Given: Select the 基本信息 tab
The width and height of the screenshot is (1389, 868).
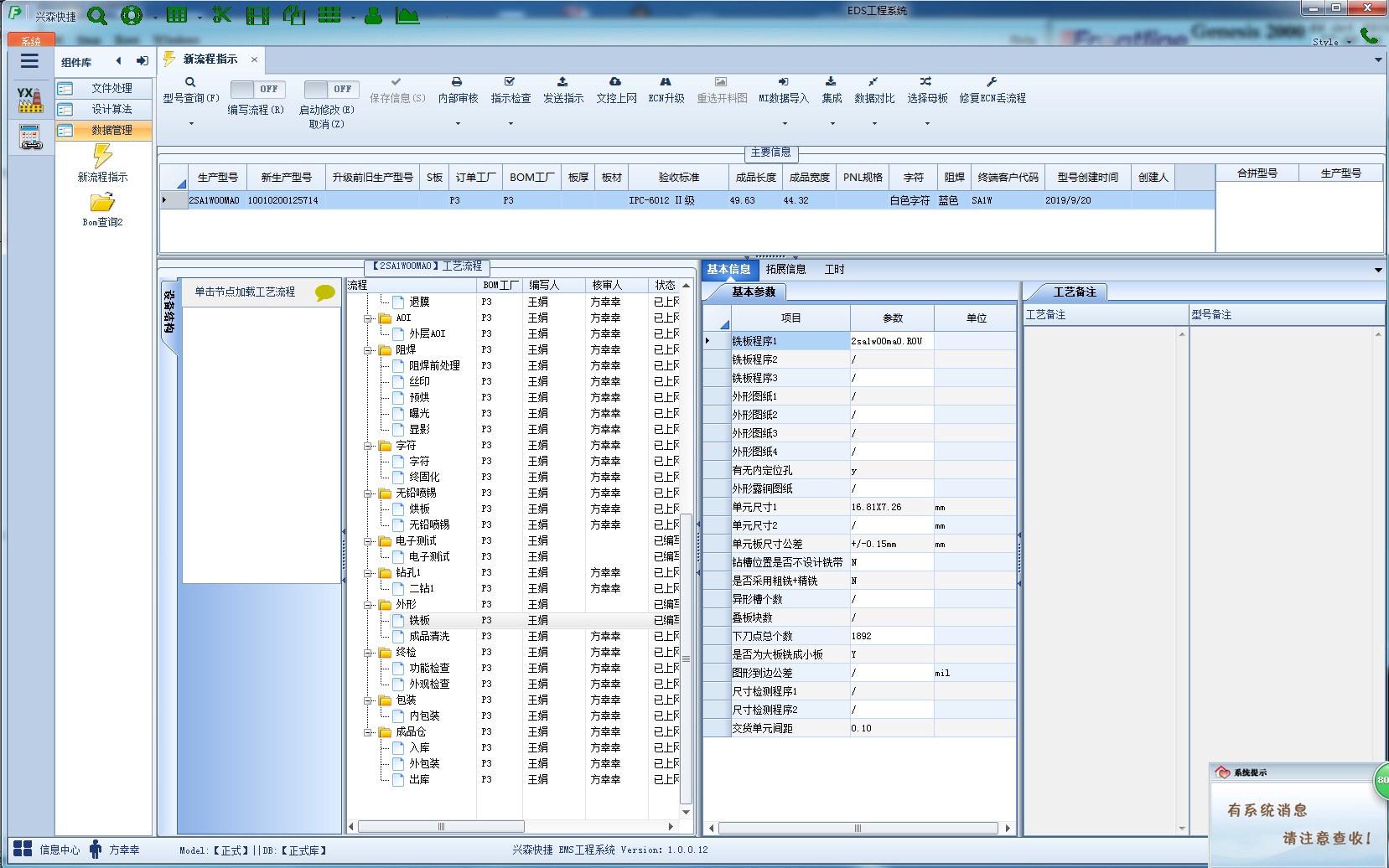Looking at the screenshot, I should (x=728, y=269).
